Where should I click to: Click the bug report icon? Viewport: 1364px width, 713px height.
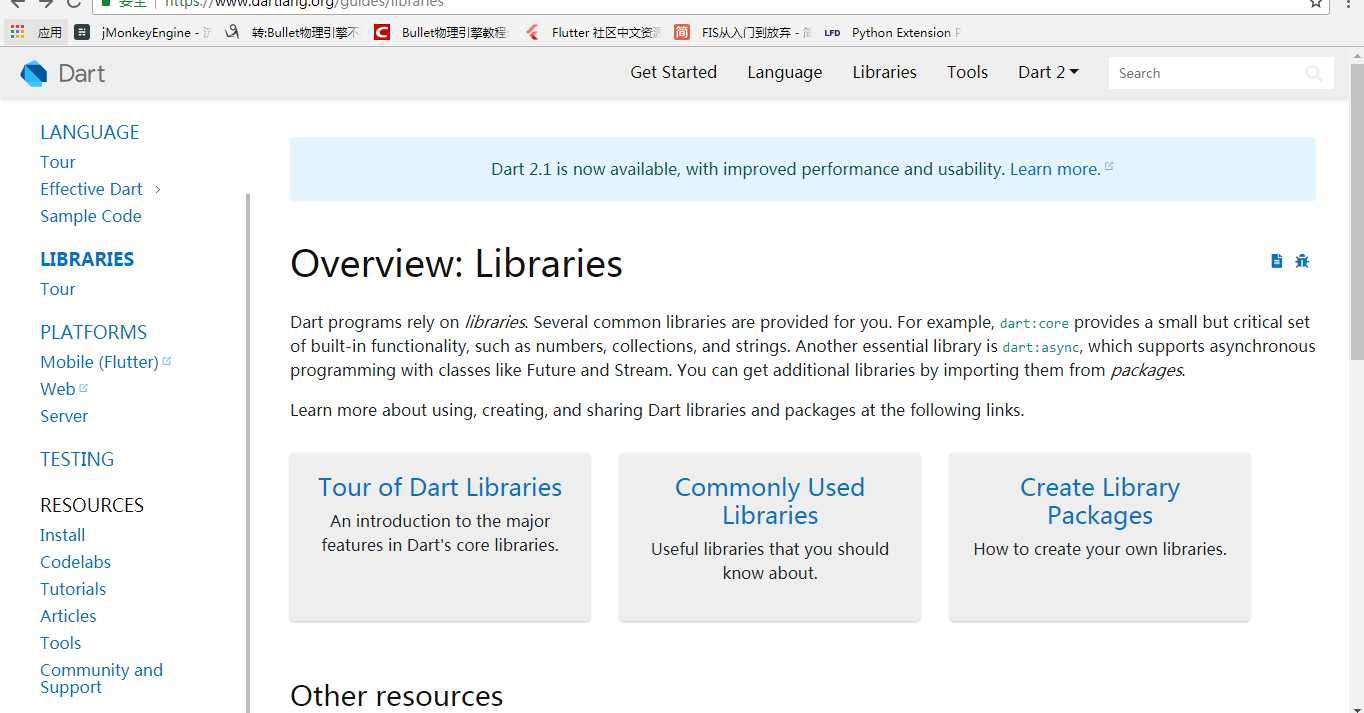click(1302, 261)
